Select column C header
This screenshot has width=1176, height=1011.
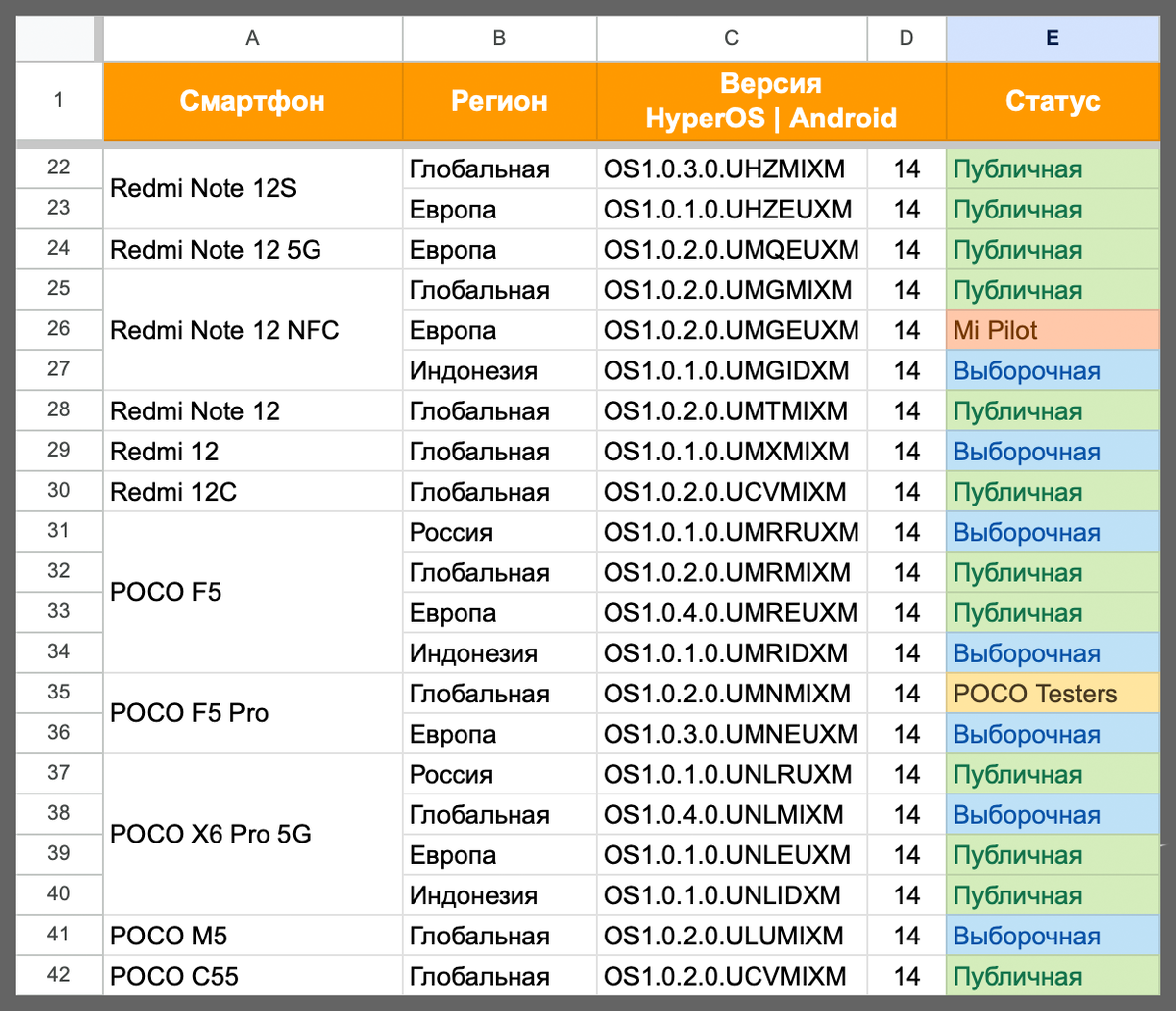pyautogui.click(x=732, y=38)
